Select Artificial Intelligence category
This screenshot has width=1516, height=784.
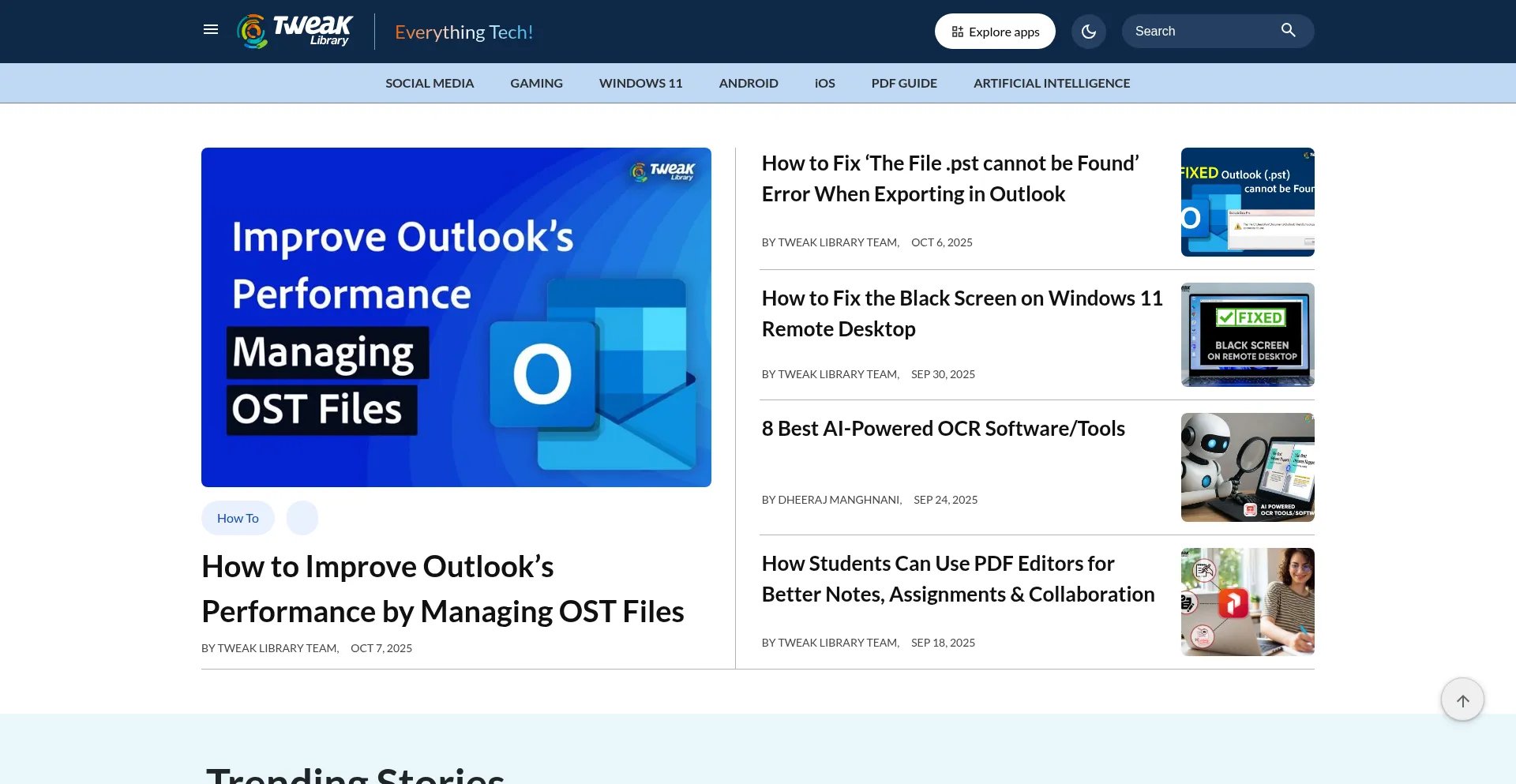click(1051, 83)
